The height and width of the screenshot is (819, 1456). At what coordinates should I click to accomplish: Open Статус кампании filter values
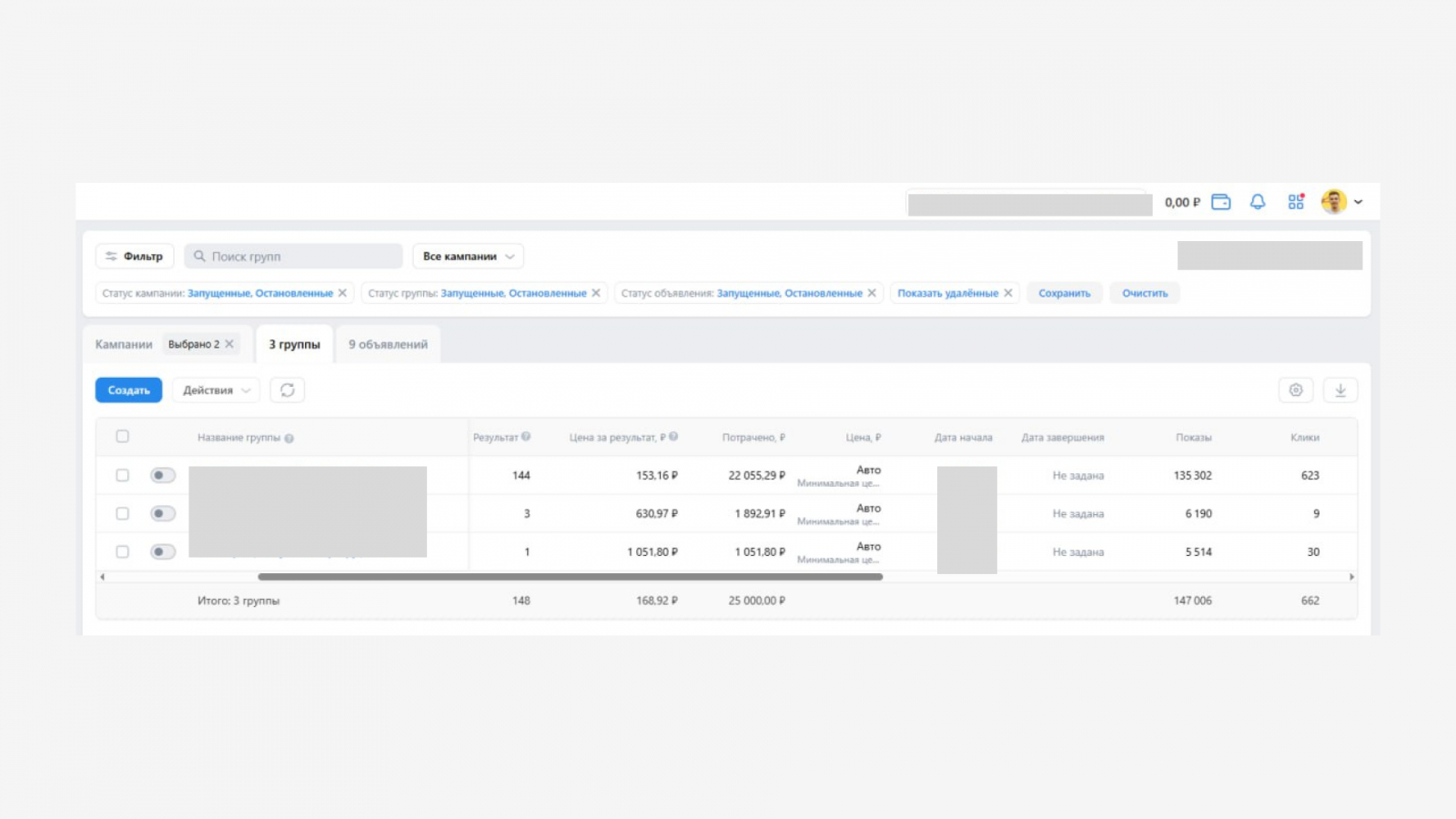point(260,293)
